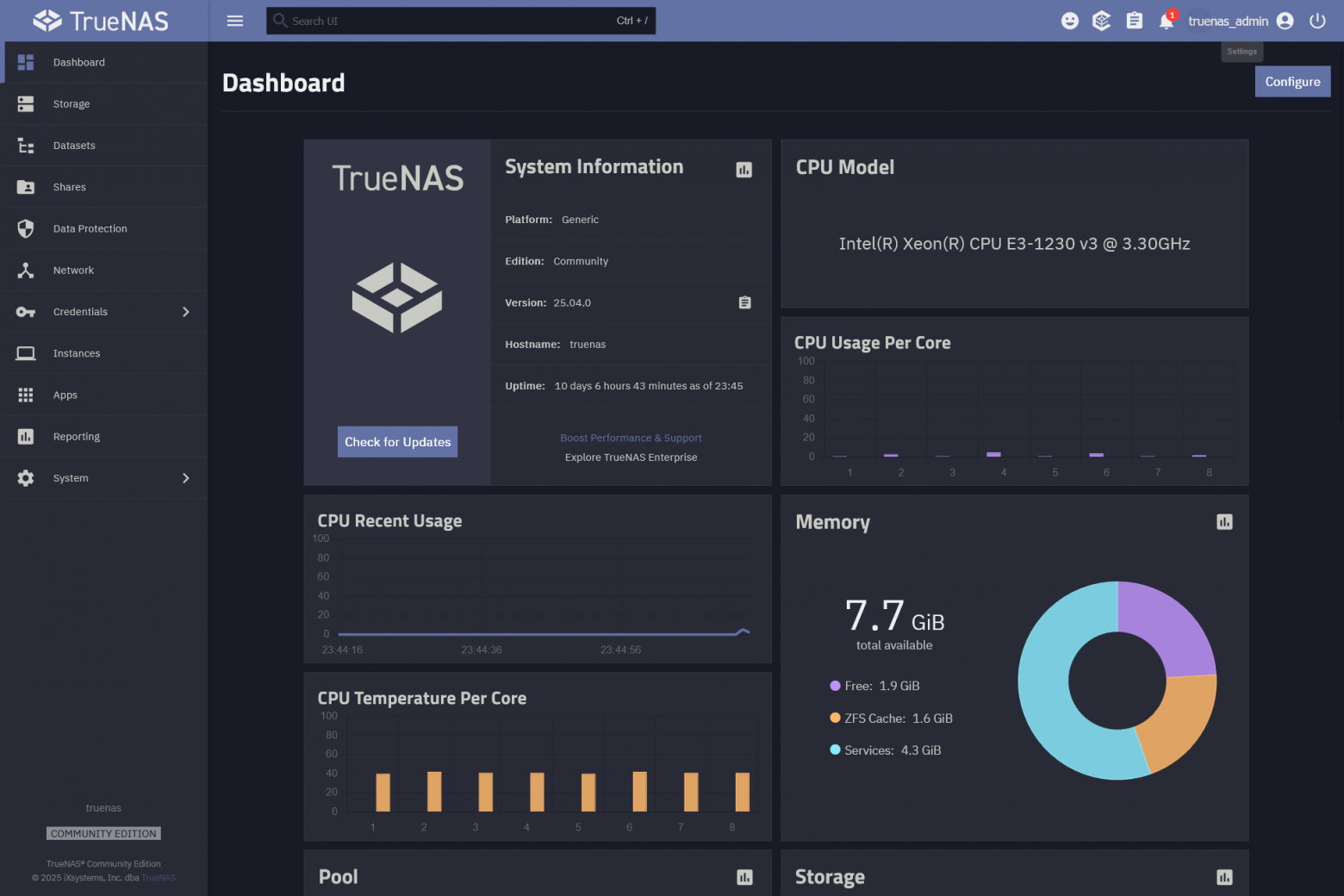Click the notifications bell icon
The width and height of the screenshot is (1344, 896).
(1166, 20)
